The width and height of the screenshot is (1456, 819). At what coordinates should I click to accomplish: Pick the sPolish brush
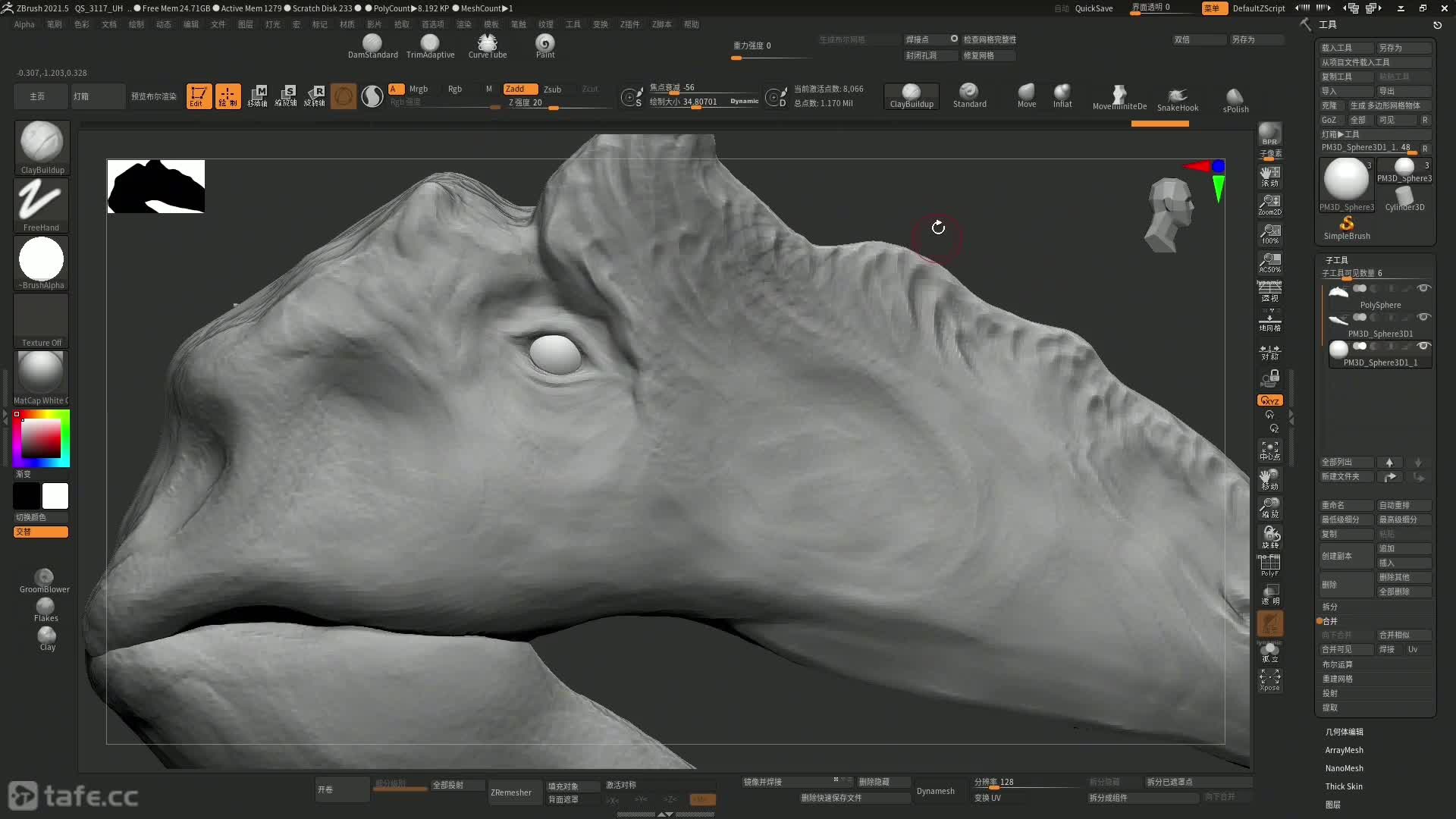click(1235, 99)
